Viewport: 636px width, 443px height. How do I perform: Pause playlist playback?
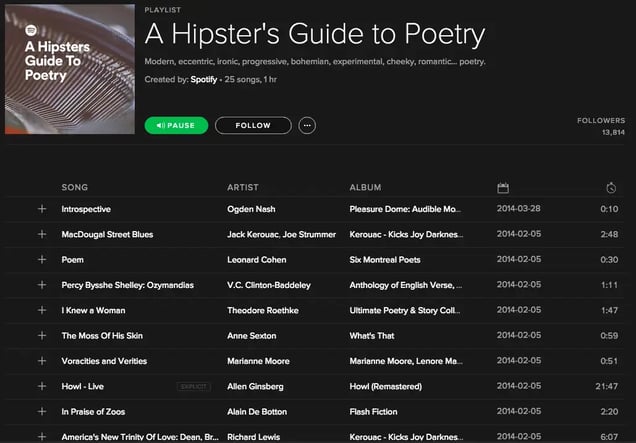coord(176,125)
